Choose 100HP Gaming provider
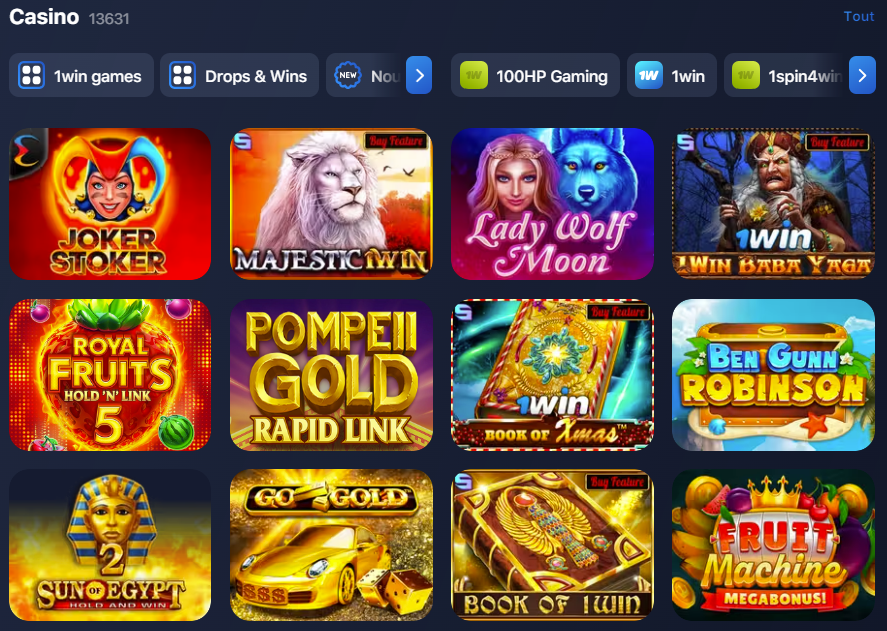 (535, 75)
